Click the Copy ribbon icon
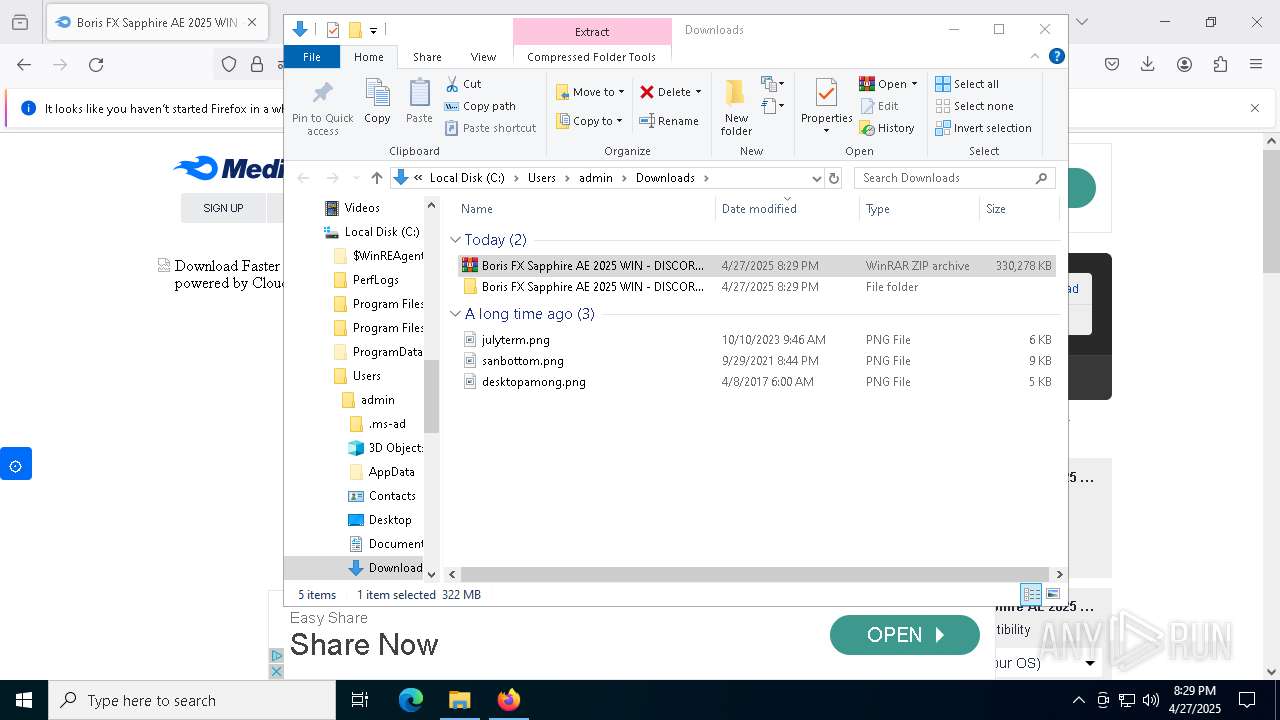This screenshot has width=1280, height=720. tap(377, 101)
